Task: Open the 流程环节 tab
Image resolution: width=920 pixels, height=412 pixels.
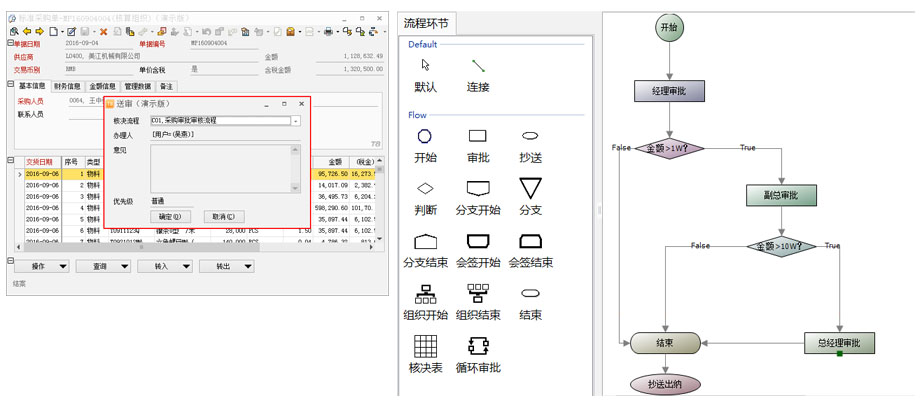Action: coord(431,23)
